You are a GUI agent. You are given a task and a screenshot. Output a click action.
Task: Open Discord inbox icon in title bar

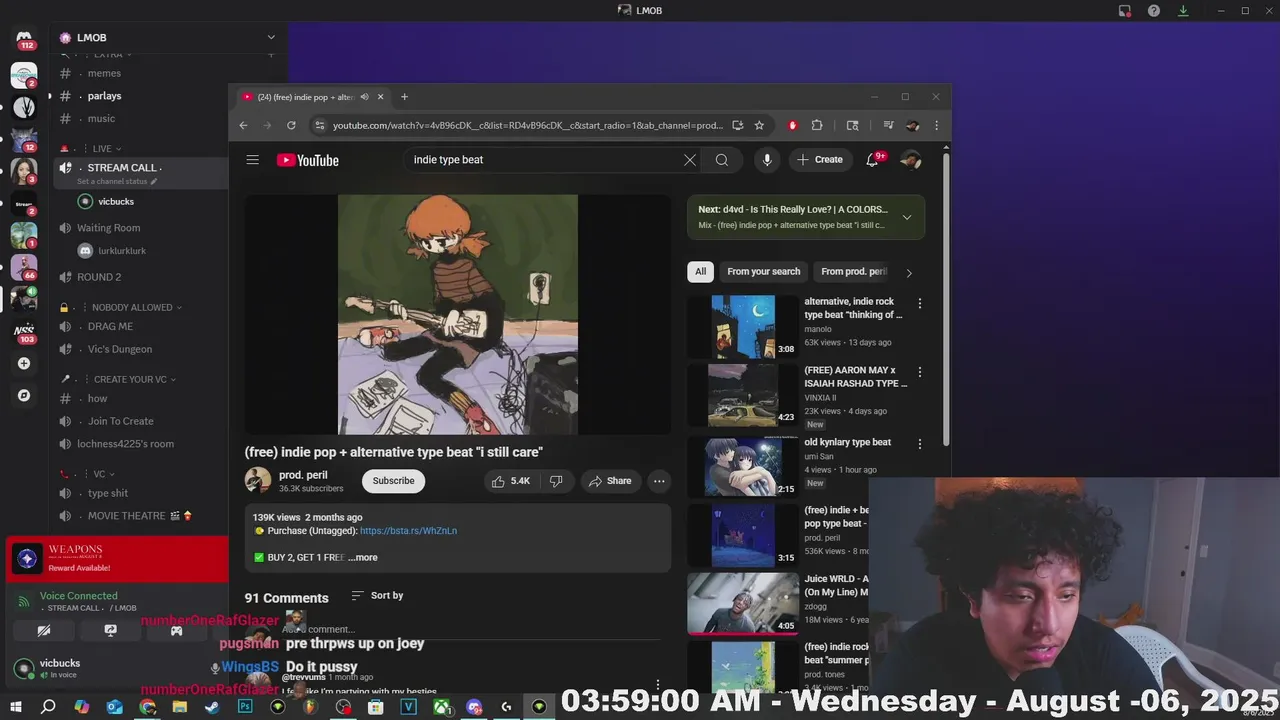[x=1125, y=11]
